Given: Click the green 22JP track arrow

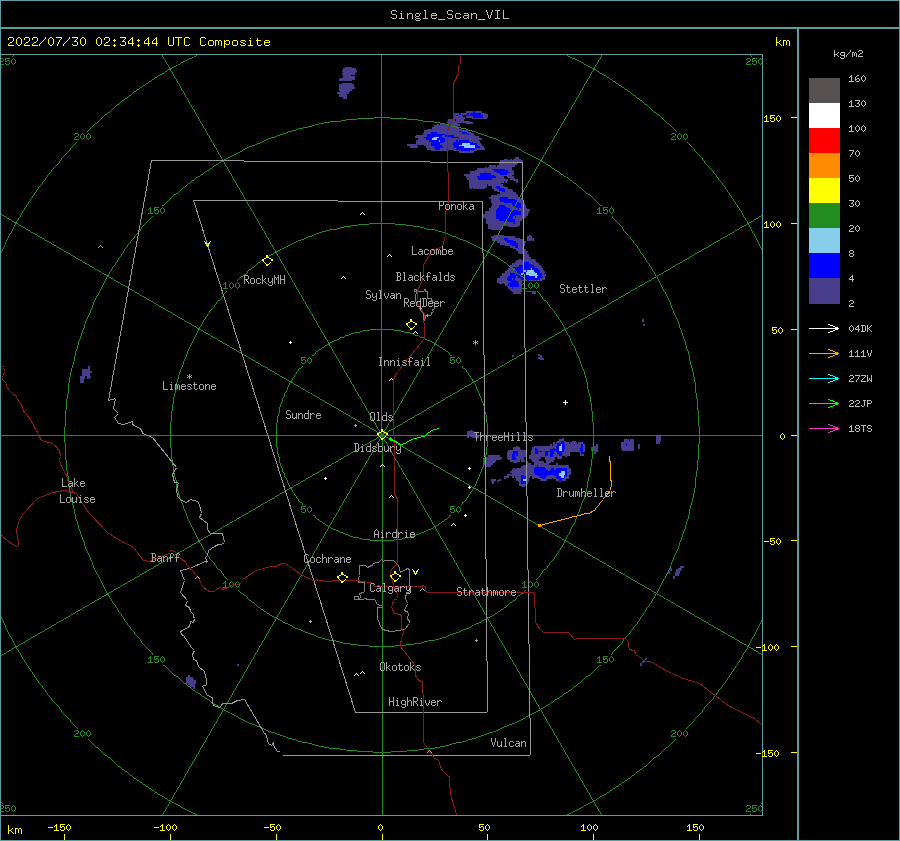Looking at the screenshot, I should click(x=824, y=404).
